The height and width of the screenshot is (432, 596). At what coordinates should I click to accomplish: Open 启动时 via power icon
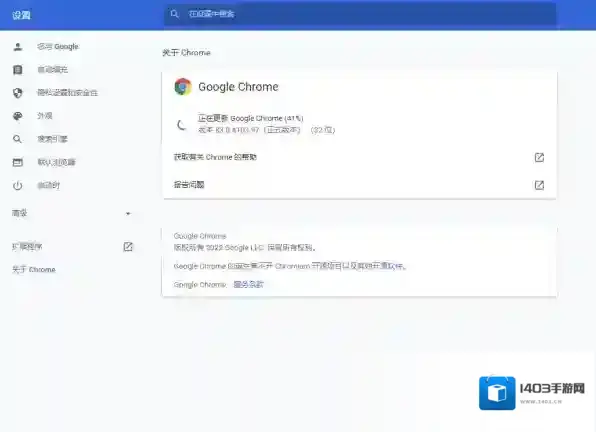coord(17,186)
